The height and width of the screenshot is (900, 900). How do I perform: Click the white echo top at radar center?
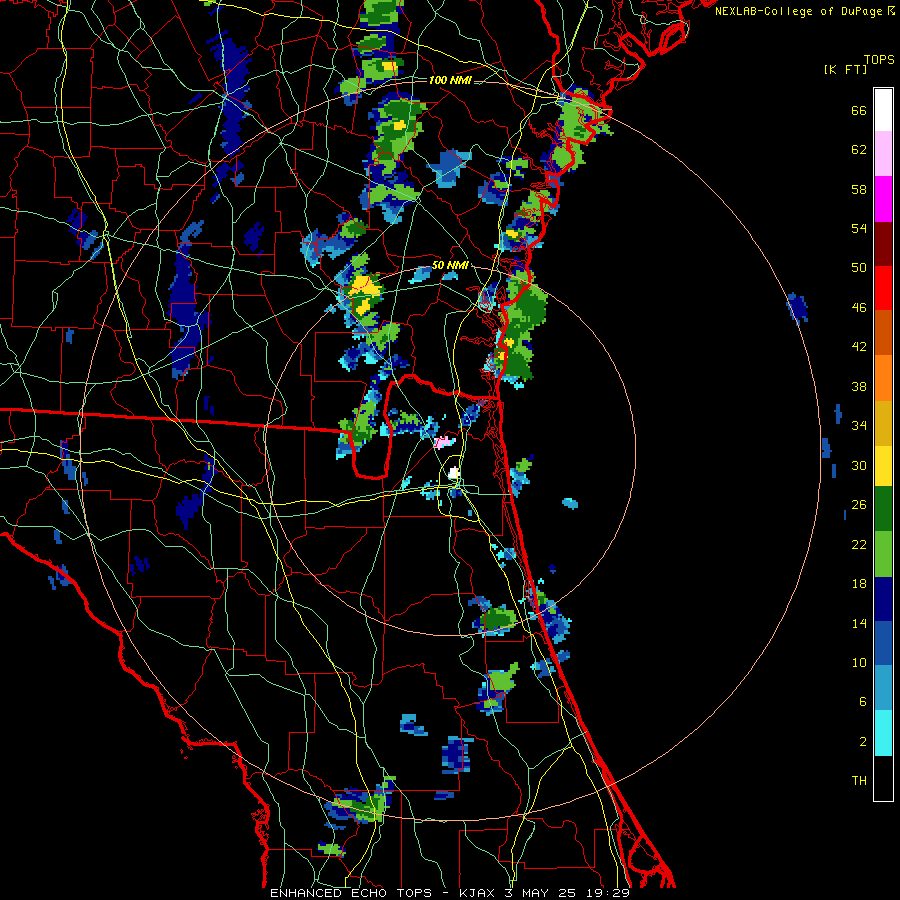coord(453,473)
